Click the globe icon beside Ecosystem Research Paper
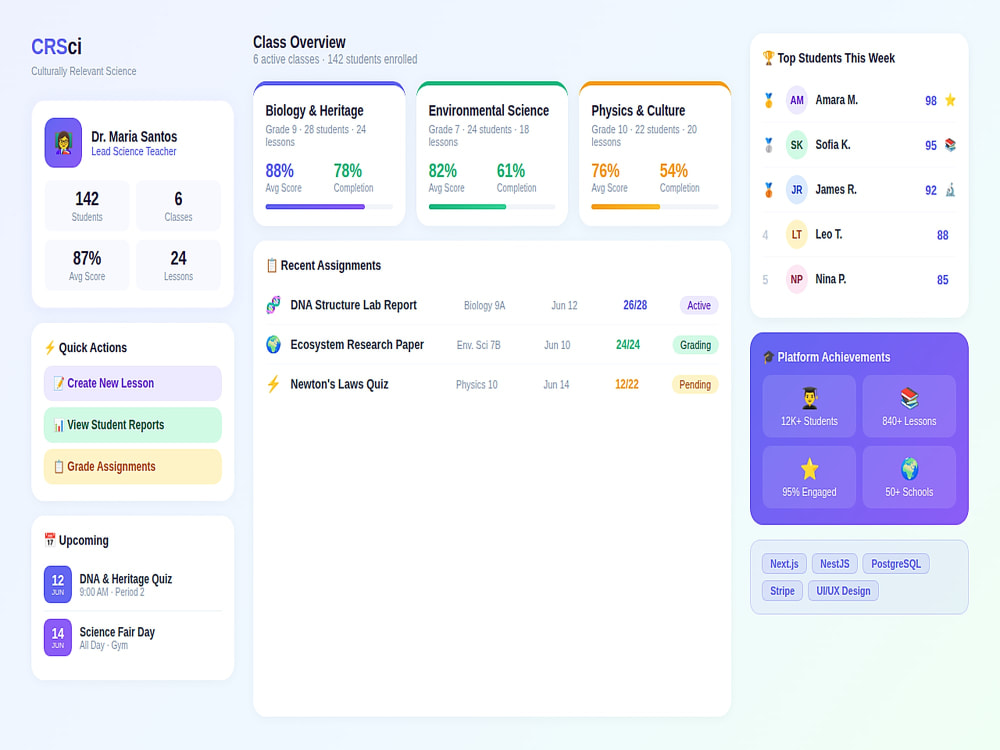Viewport: 1000px width, 750px height. pyautogui.click(x=273, y=345)
